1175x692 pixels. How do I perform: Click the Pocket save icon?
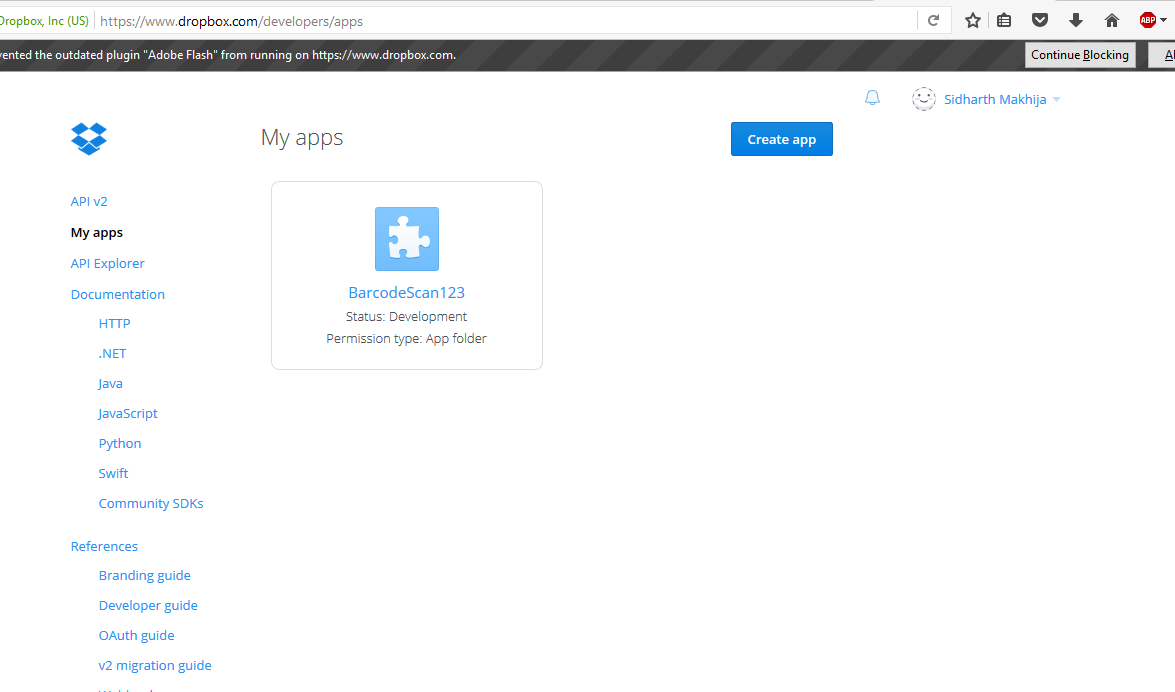[1039, 19]
